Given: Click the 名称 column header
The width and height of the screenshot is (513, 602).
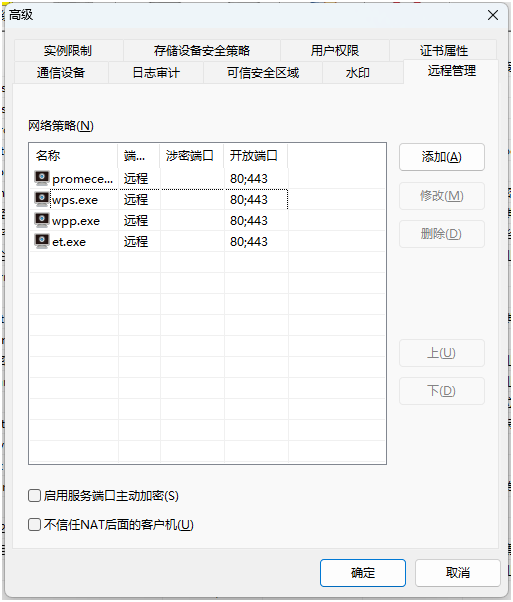Looking at the screenshot, I should (x=73, y=155).
